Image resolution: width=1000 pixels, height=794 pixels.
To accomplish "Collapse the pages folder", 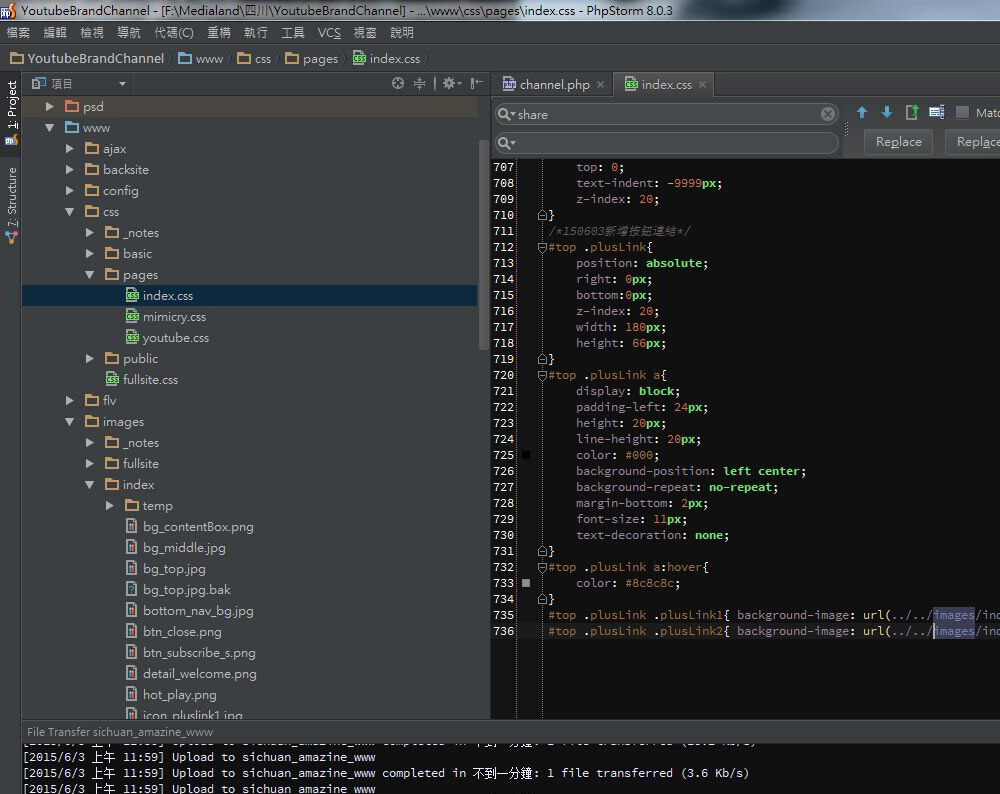I will click(90, 275).
